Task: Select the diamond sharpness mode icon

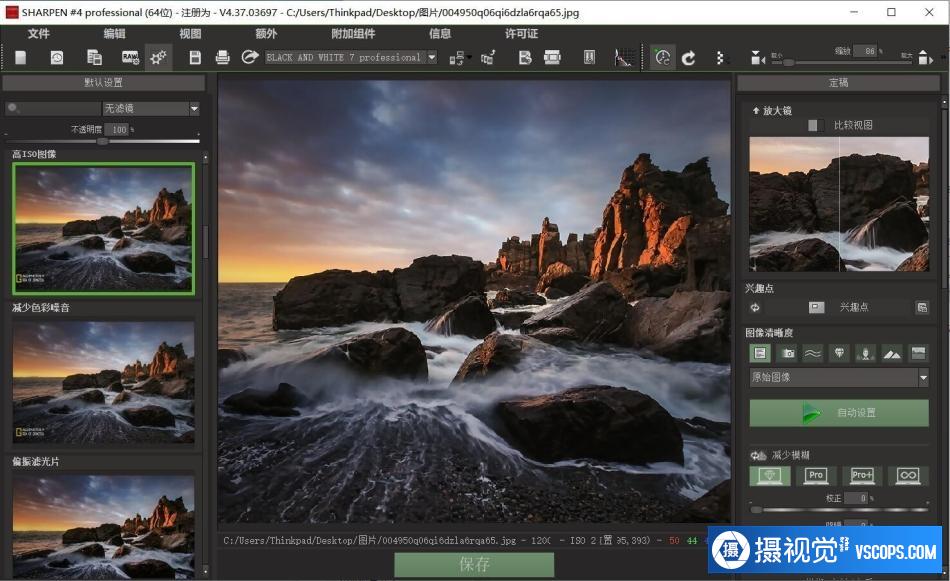Action: tap(839, 353)
